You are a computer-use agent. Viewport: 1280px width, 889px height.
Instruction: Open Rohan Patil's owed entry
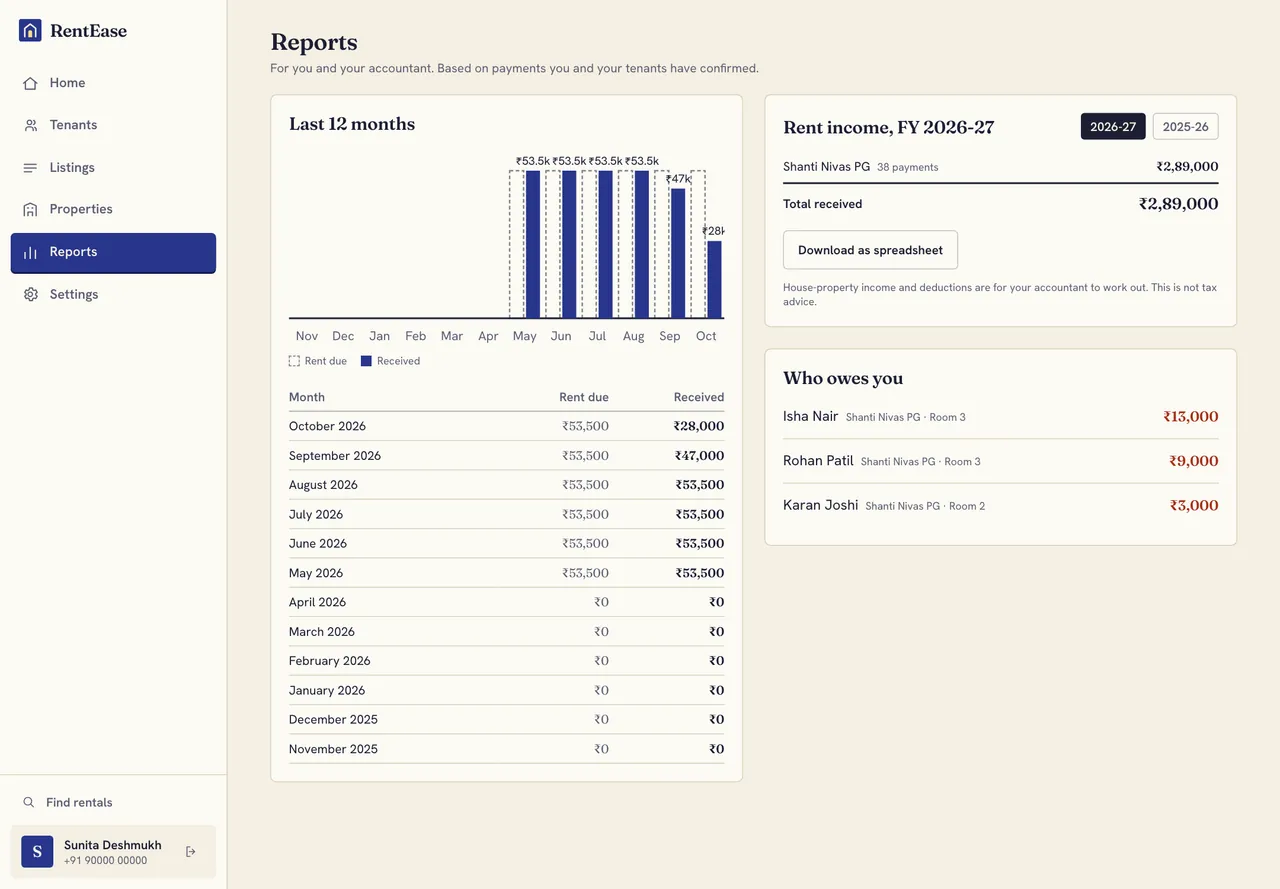pos(1000,461)
